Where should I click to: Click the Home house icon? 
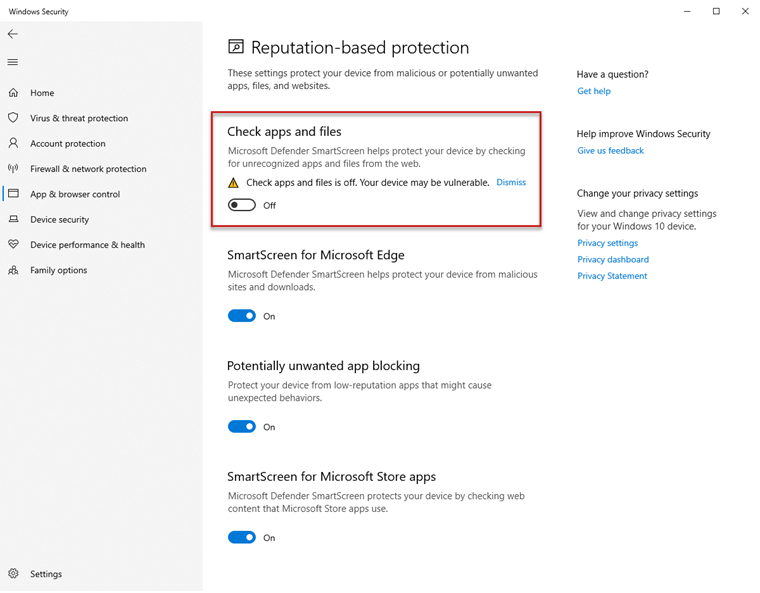coord(13,93)
